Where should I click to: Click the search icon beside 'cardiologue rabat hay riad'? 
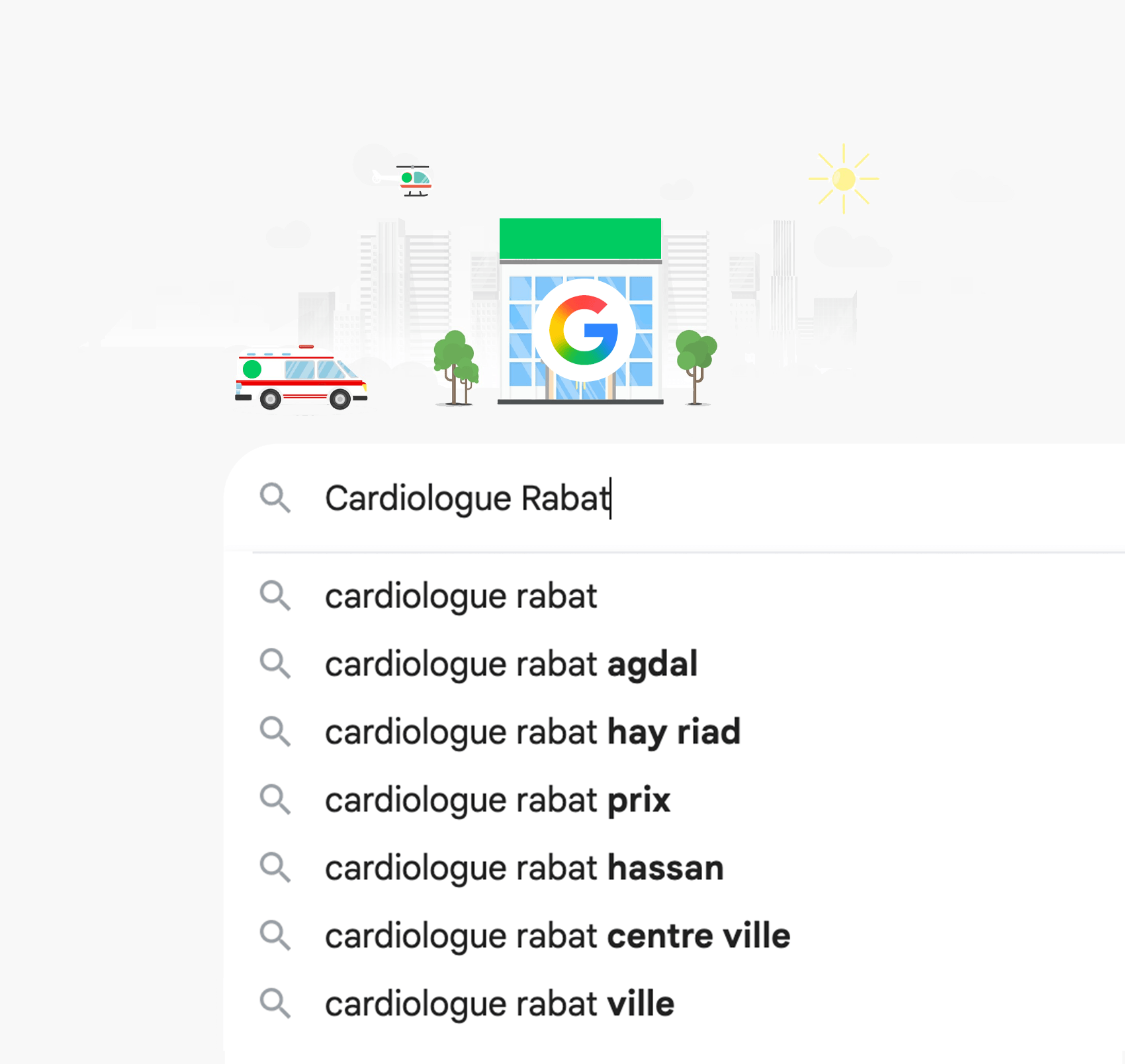[277, 732]
